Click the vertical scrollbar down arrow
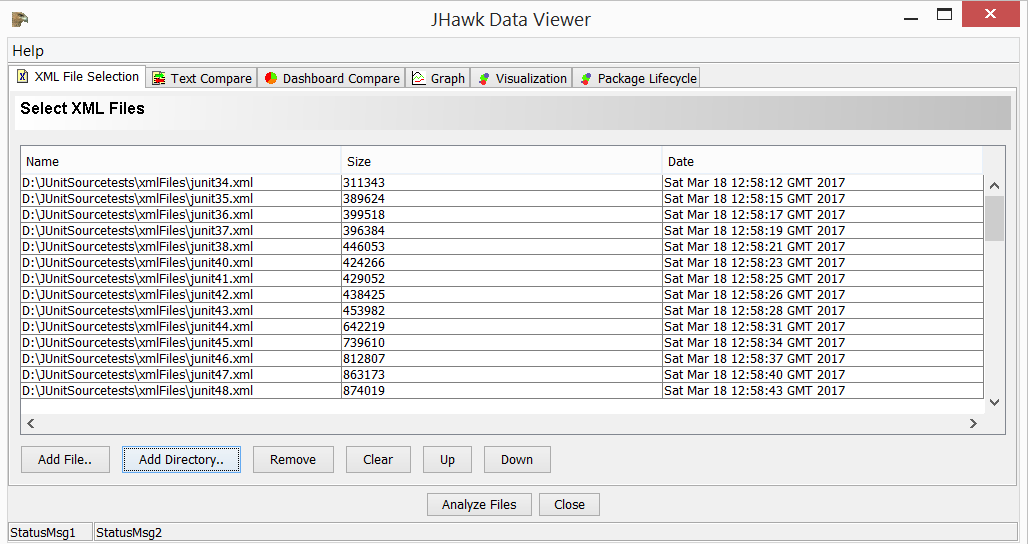Viewport: 1028px width, 544px height. [x=995, y=402]
